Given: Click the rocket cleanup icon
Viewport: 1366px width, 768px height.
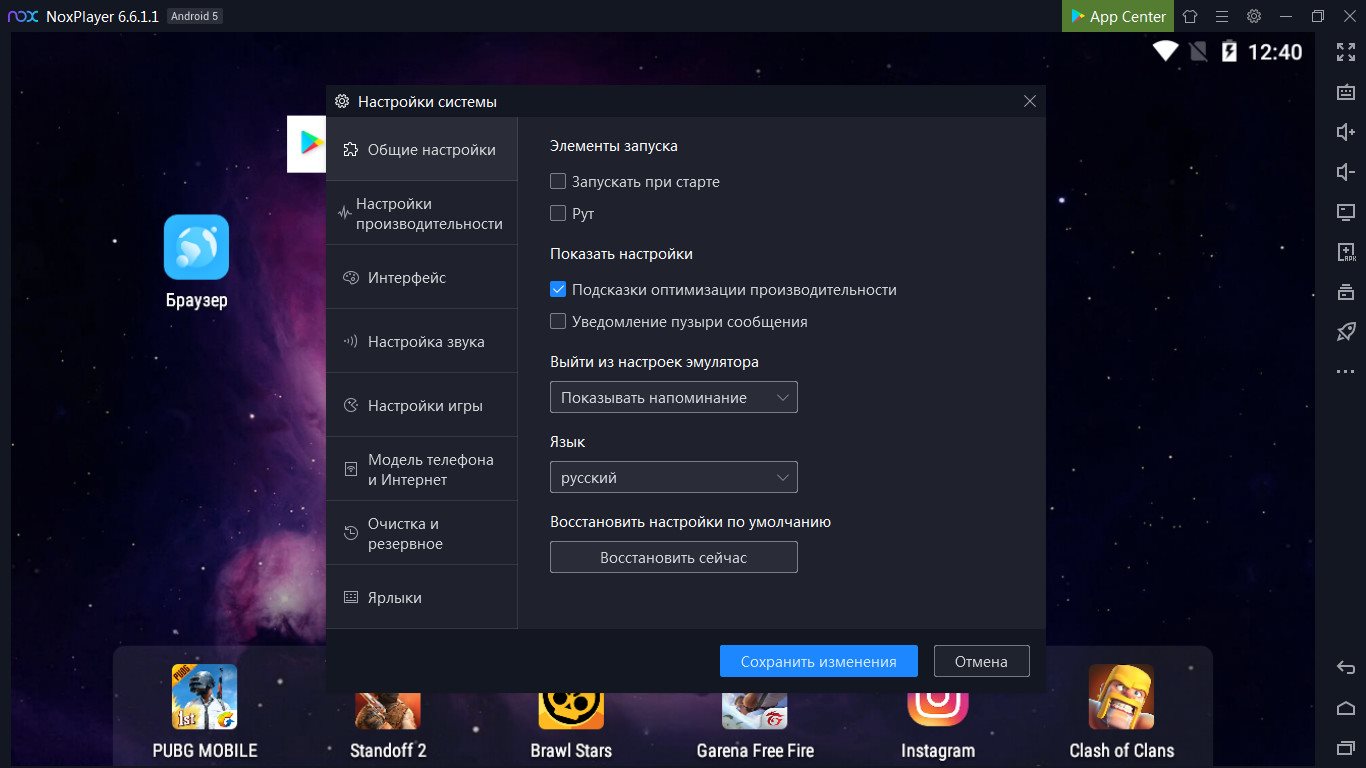Looking at the screenshot, I should 1345,332.
